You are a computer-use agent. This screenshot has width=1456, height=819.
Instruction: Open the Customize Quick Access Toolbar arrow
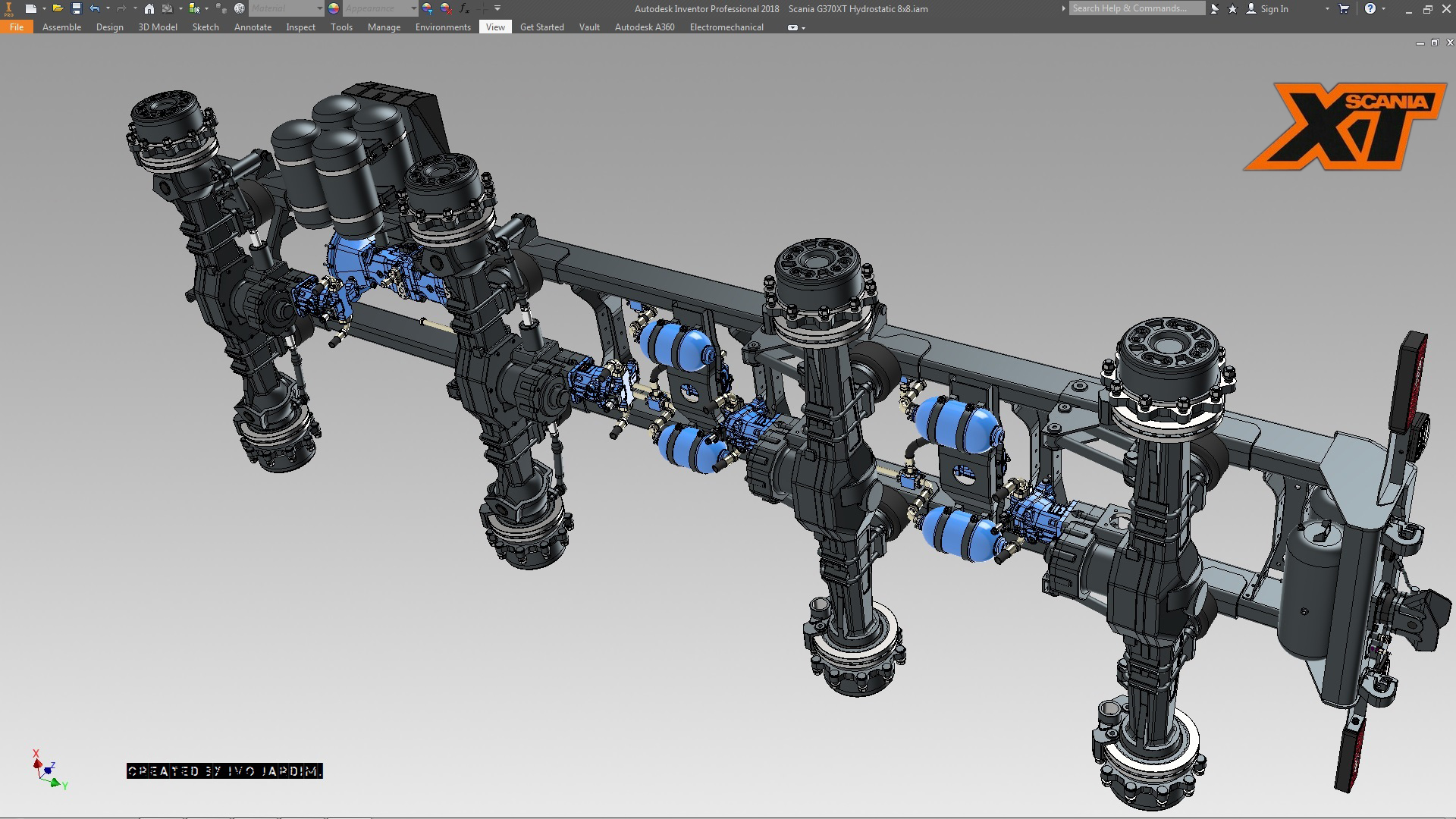pos(497,8)
